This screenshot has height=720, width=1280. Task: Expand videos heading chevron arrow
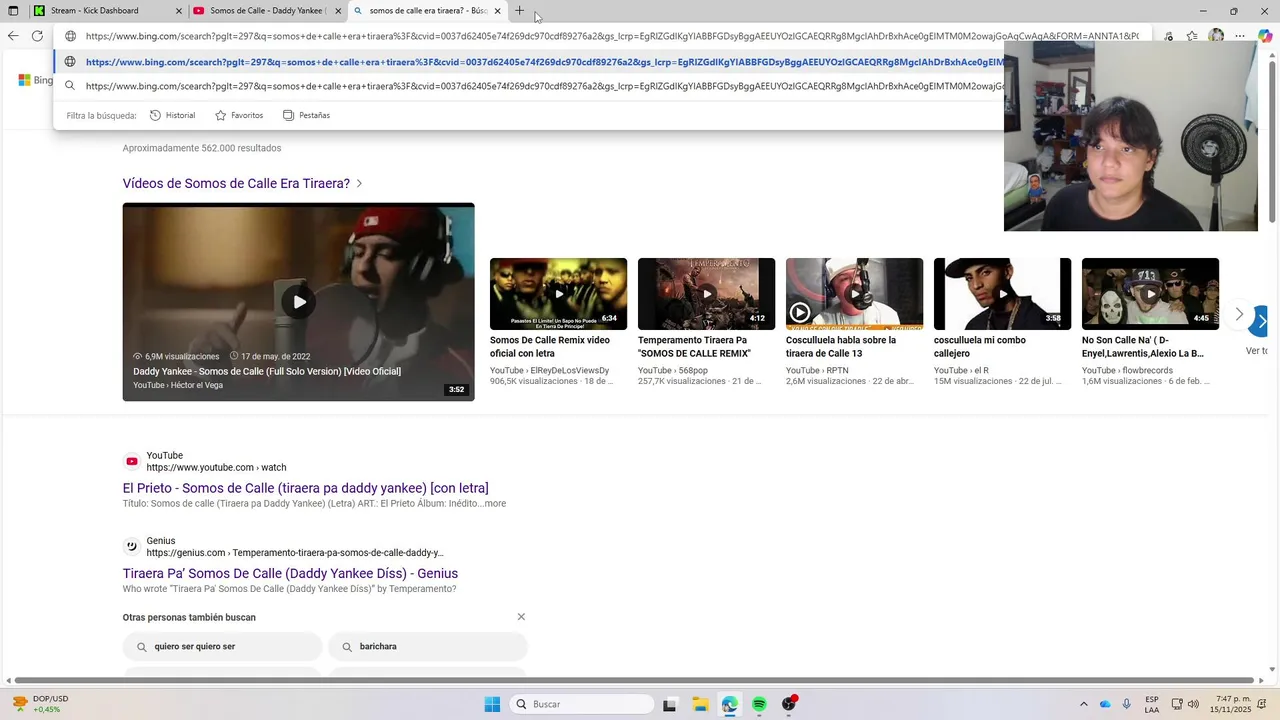(359, 184)
